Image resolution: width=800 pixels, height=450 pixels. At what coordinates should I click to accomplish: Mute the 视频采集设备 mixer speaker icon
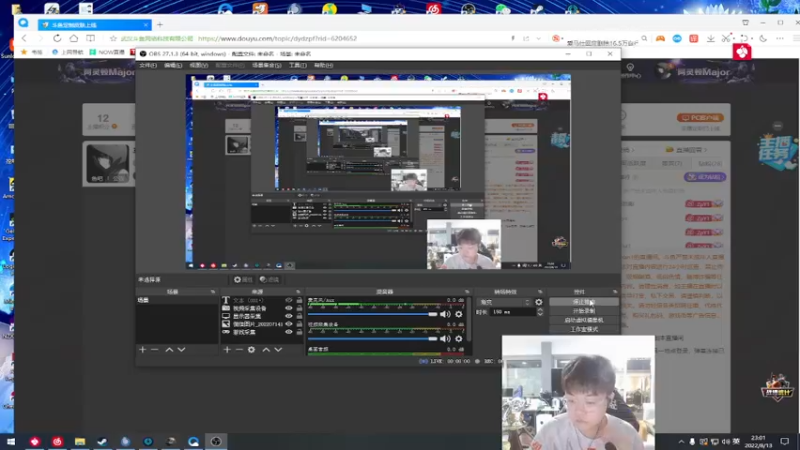pos(445,339)
